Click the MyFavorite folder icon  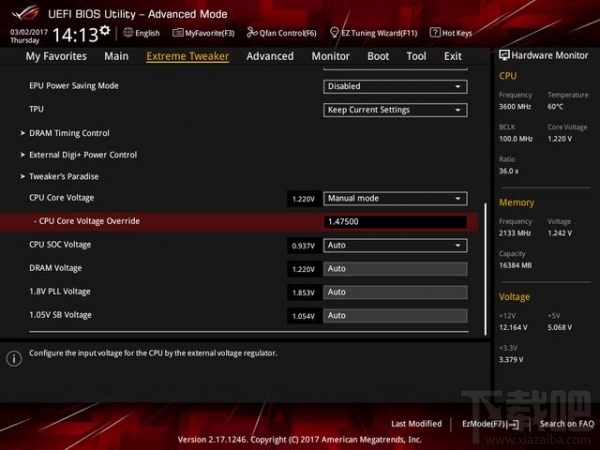pos(178,33)
